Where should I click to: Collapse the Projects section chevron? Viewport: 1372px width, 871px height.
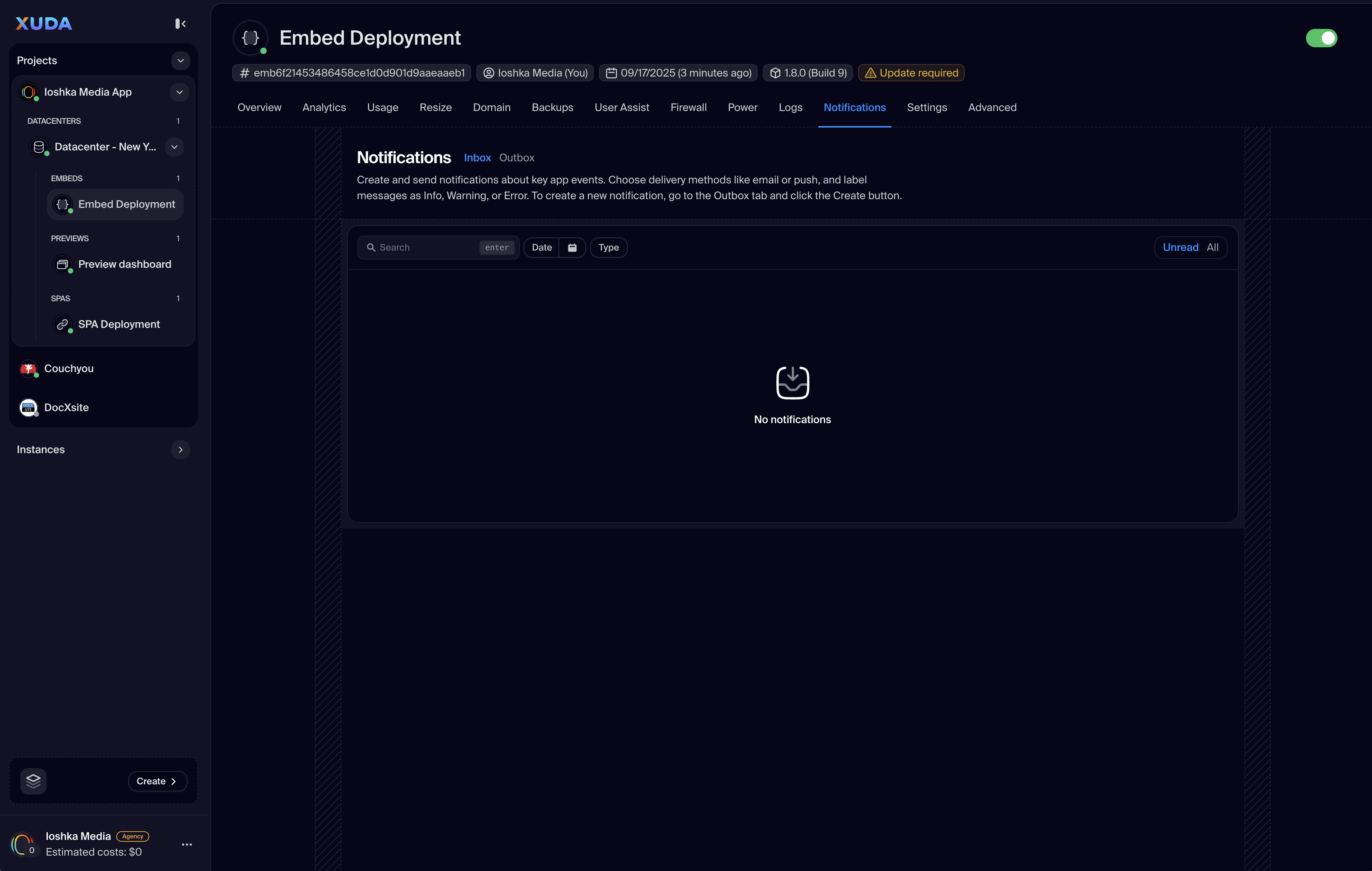pyautogui.click(x=180, y=60)
